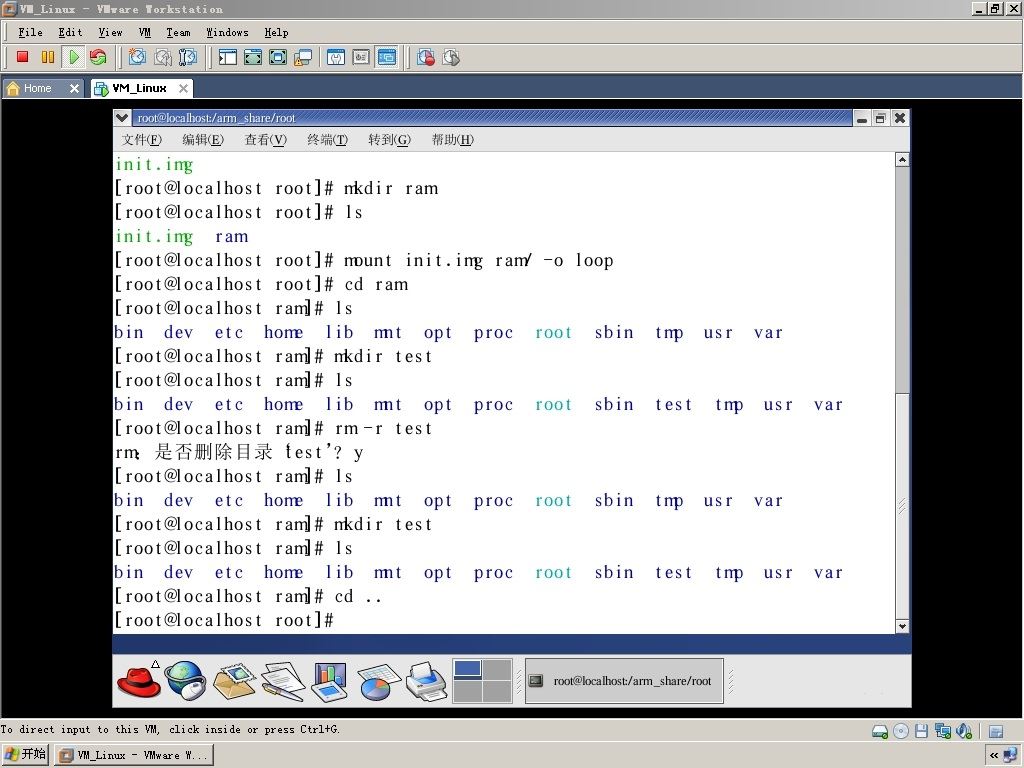This screenshot has width=1024, height=768.
Task: Click the last terminal prompt line
Action: [x=225, y=620]
